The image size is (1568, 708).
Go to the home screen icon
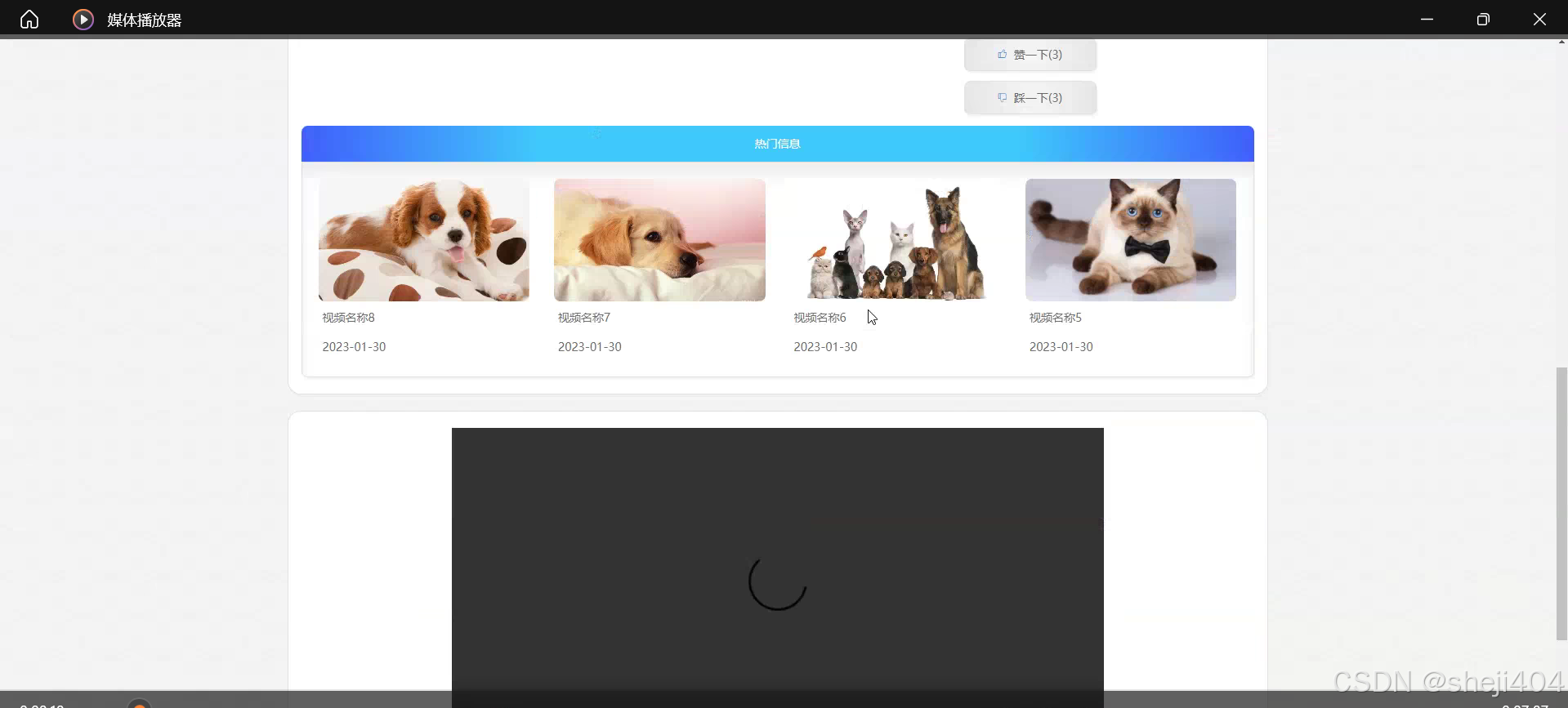pos(29,19)
